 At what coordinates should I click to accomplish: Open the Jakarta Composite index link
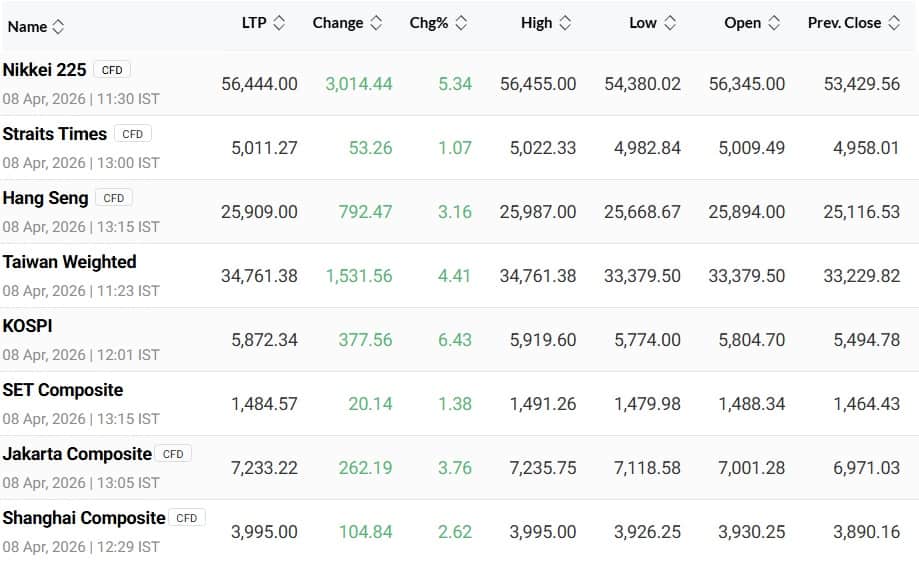click(77, 454)
